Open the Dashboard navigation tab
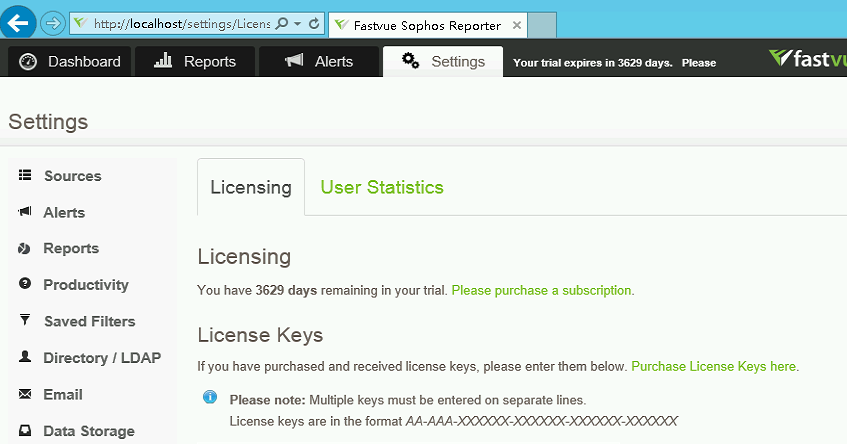Image resolution: width=847 pixels, height=444 pixels. [x=70, y=62]
